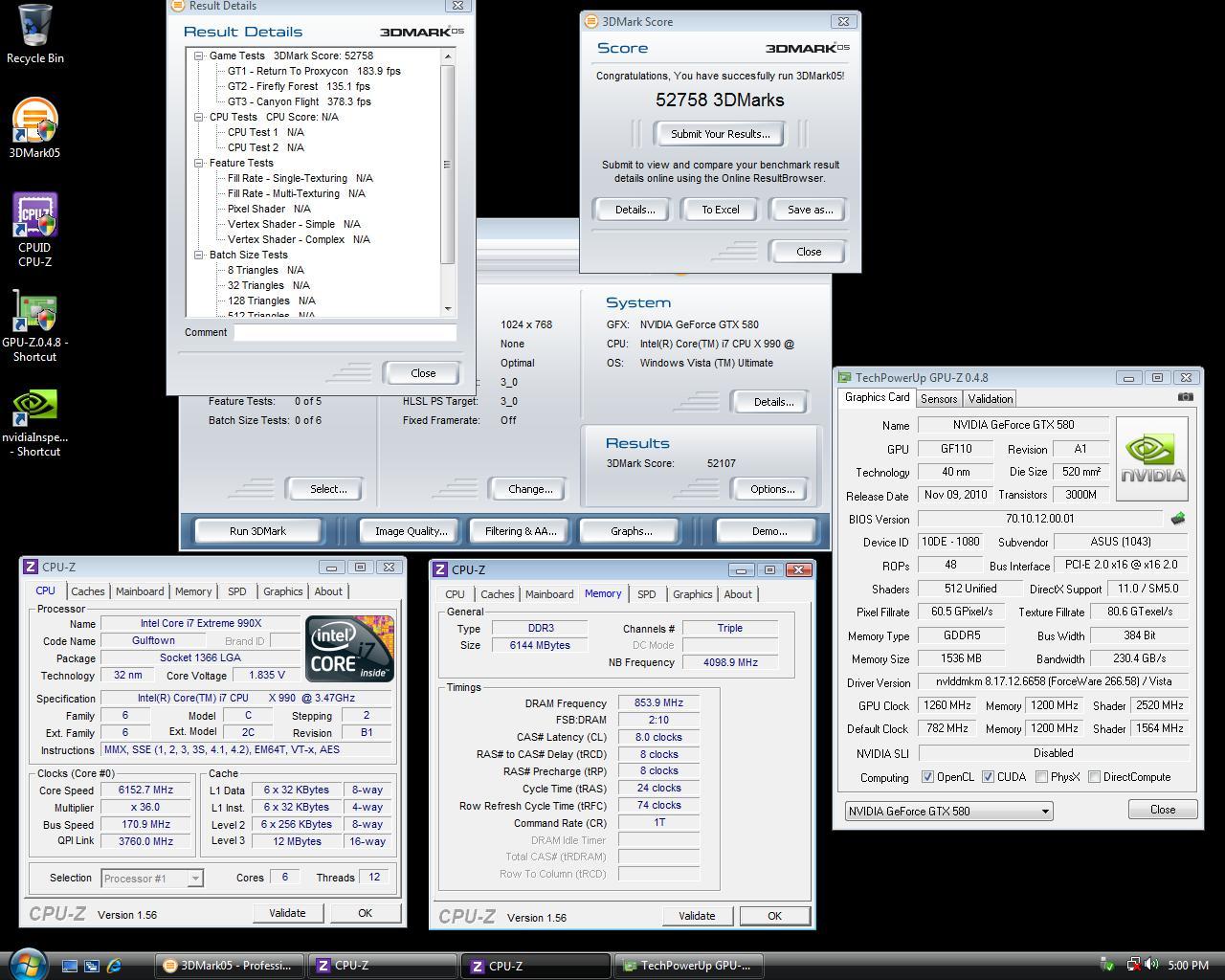
Task: Collapse the Batch Size Tests tree node
Action: pos(199,255)
